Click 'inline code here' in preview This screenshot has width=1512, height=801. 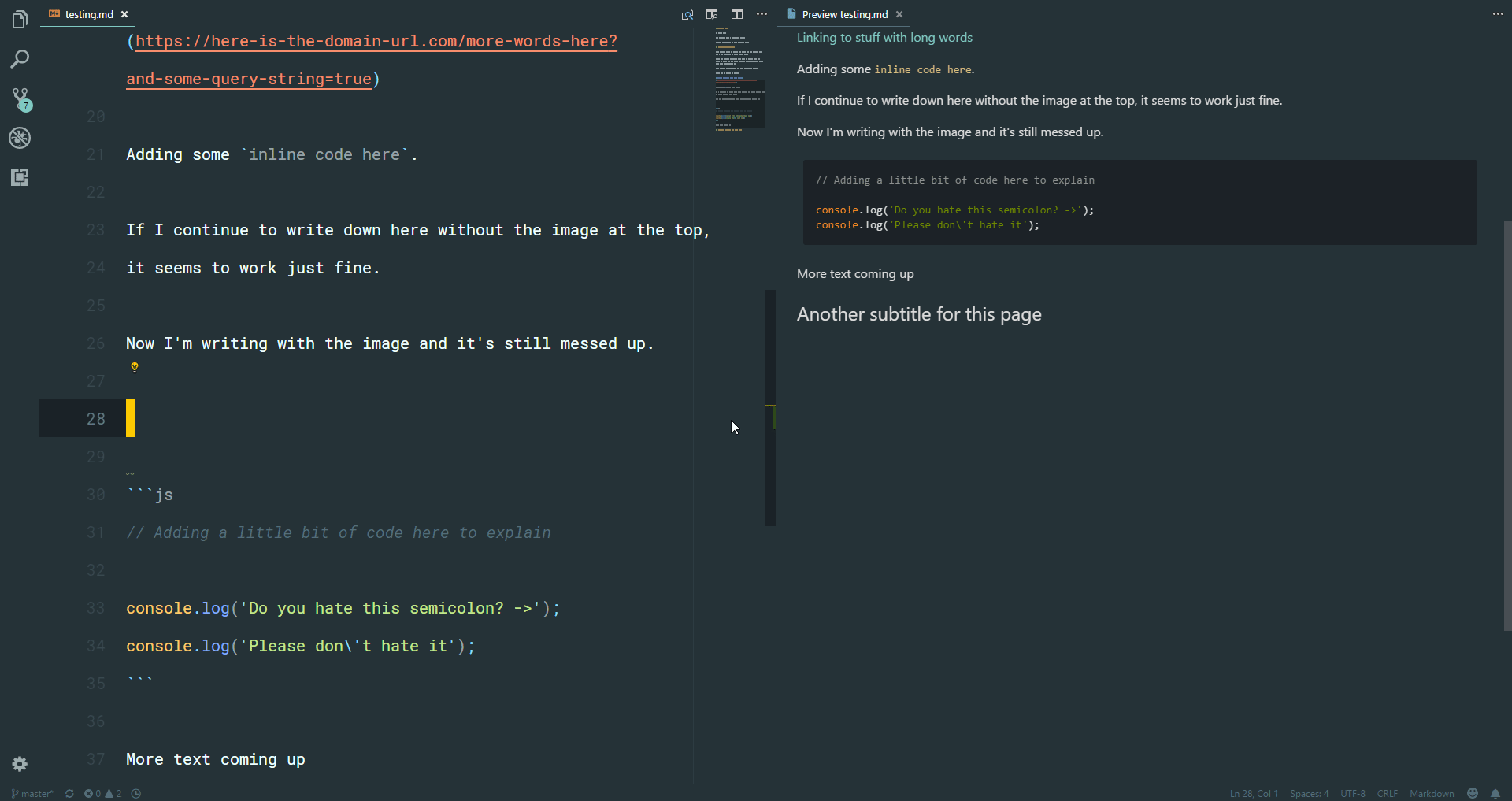pyautogui.click(x=923, y=69)
